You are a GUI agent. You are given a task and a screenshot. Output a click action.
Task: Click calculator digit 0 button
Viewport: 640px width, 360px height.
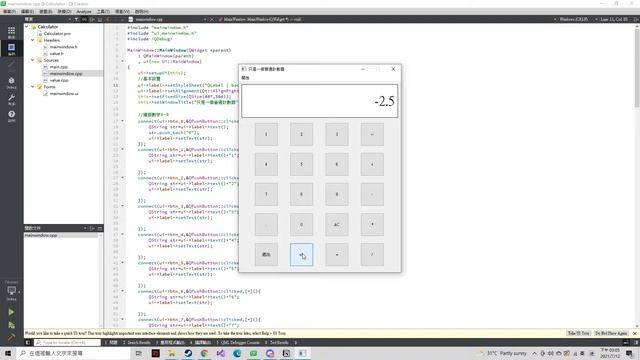tap(301, 224)
